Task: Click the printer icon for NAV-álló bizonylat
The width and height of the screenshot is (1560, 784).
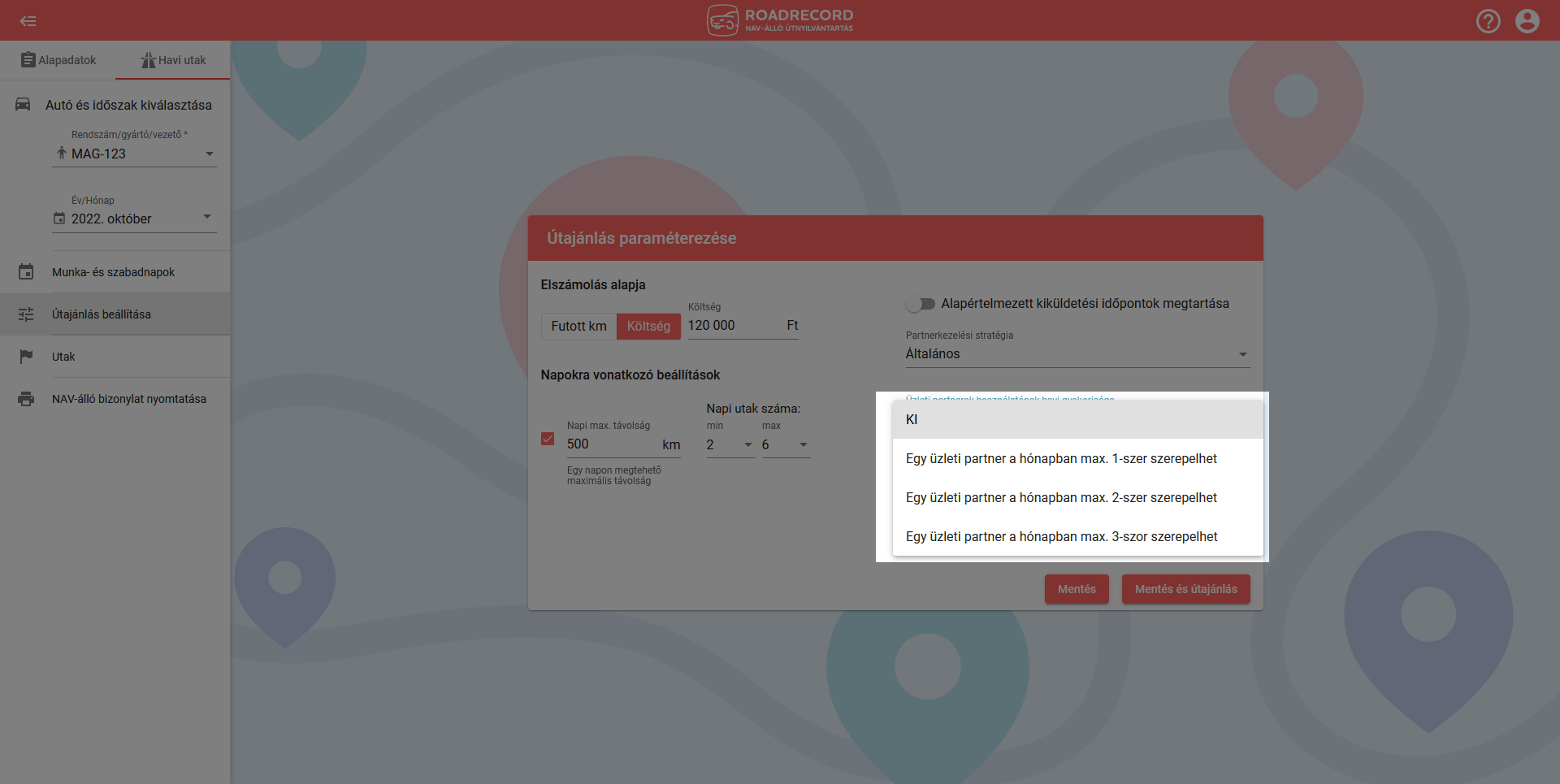Action: click(26, 399)
